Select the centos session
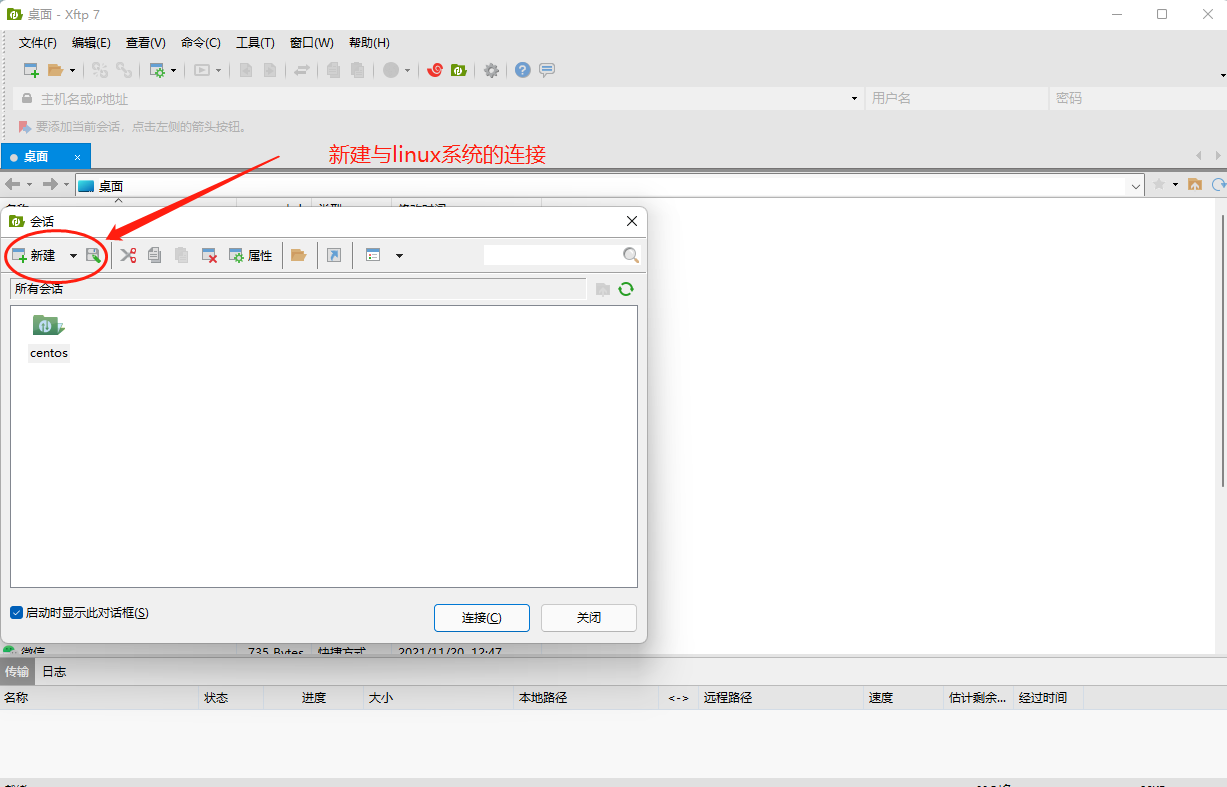This screenshot has width=1227, height=787. 49,337
